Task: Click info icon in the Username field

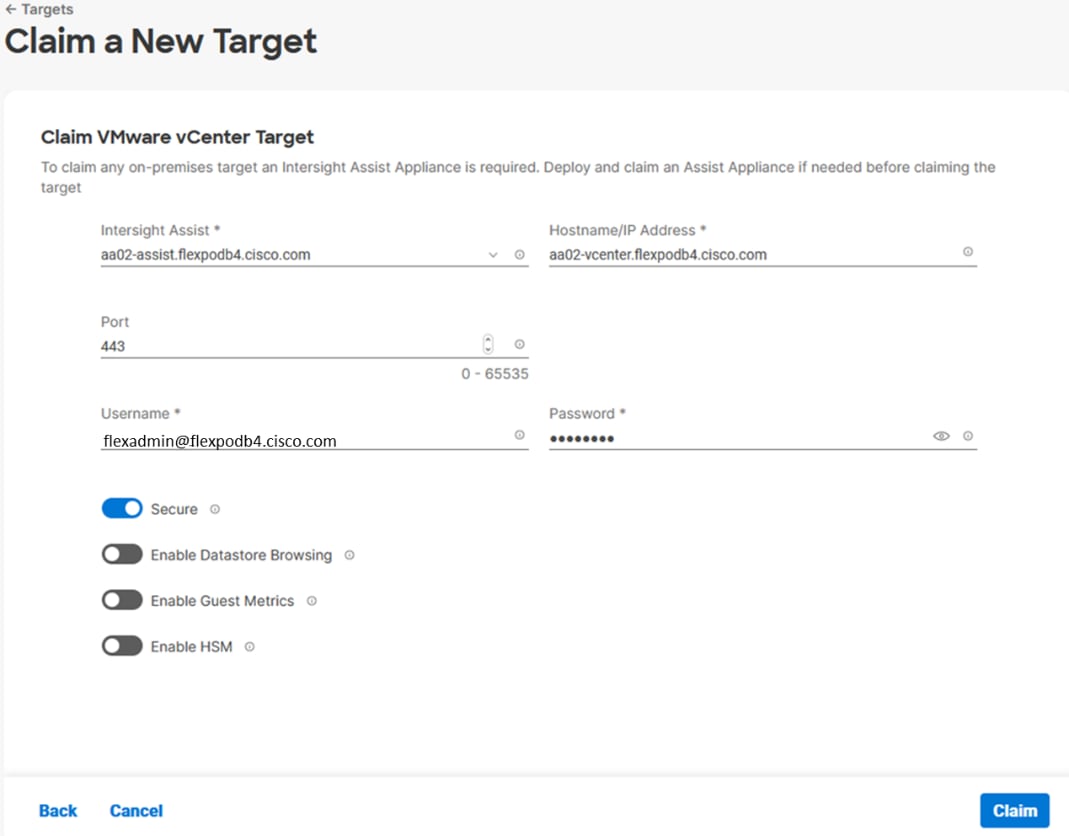Action: (x=520, y=435)
